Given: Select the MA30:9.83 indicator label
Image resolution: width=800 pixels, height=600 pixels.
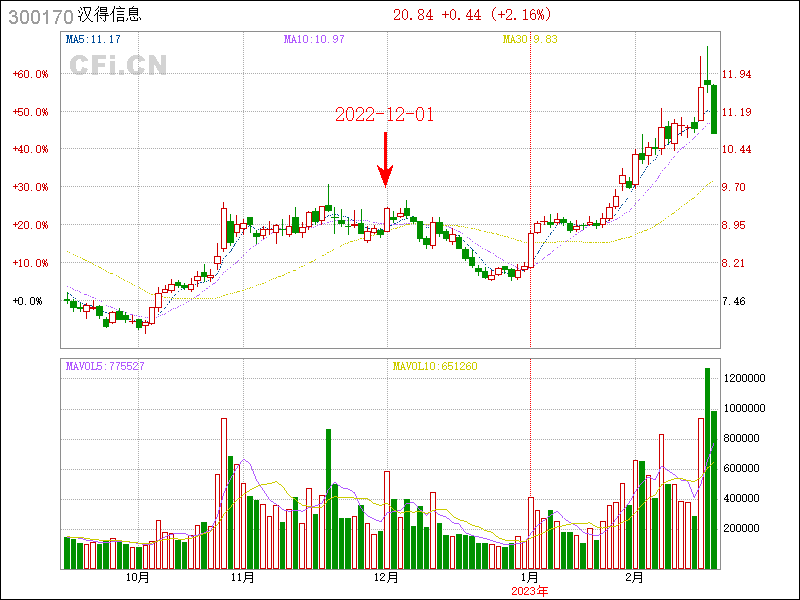Looking at the screenshot, I should (530, 39).
